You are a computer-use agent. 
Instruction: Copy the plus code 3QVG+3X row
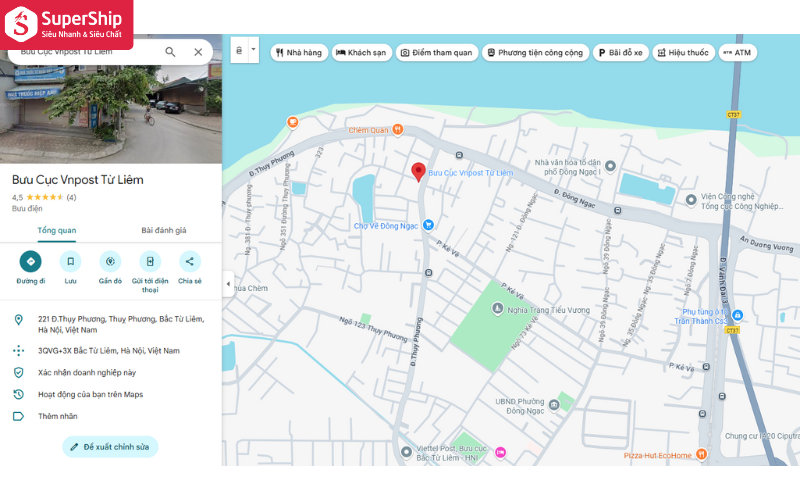[111, 351]
